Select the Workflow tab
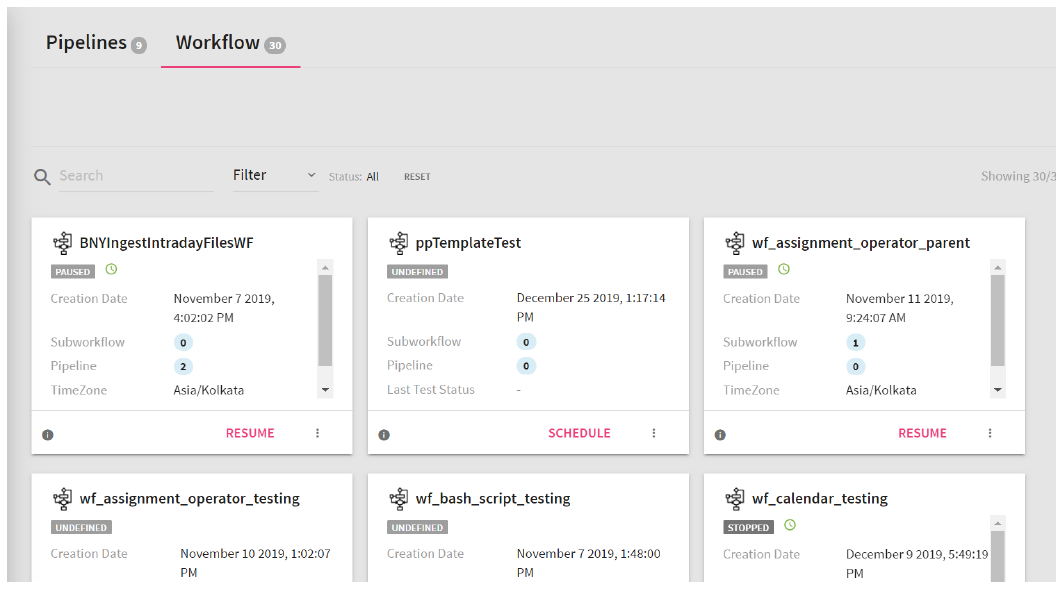Image resolution: width=1056 pixels, height=590 pixels. 230,43
